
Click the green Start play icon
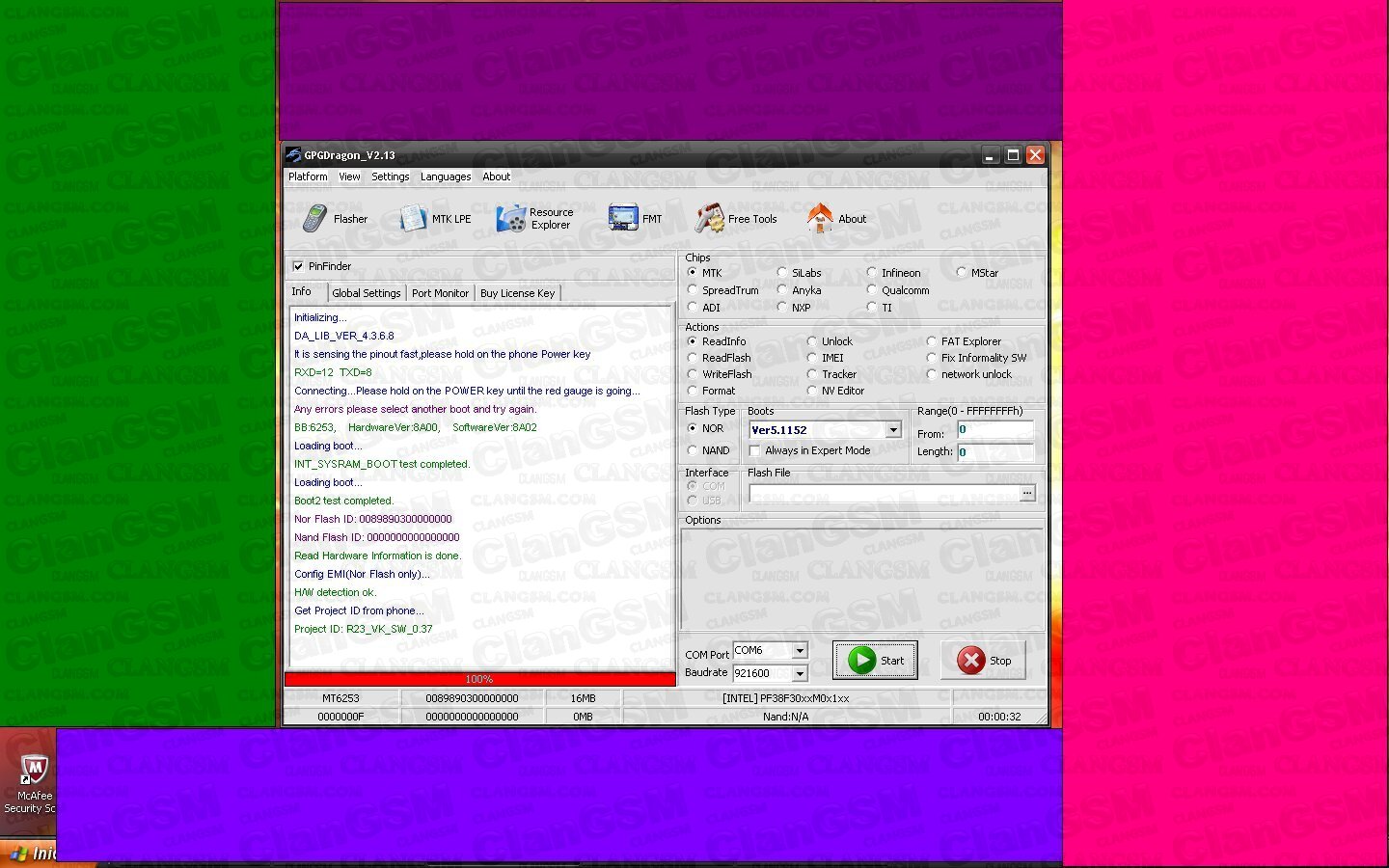[861, 661]
